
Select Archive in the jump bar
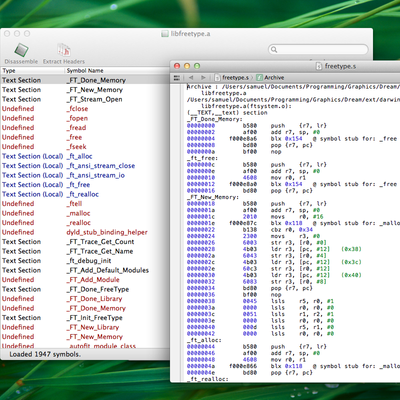pos(270,78)
